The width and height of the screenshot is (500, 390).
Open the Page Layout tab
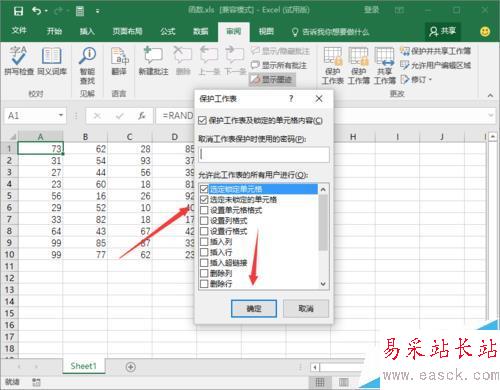(127, 31)
